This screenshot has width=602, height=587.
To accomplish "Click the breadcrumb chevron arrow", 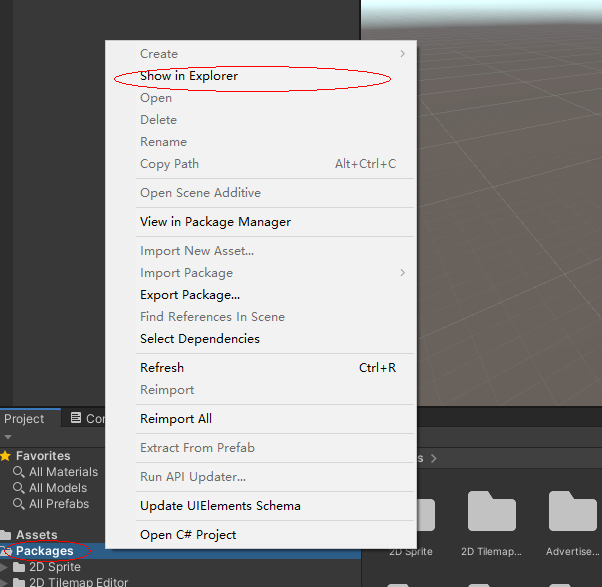I will click(x=434, y=458).
